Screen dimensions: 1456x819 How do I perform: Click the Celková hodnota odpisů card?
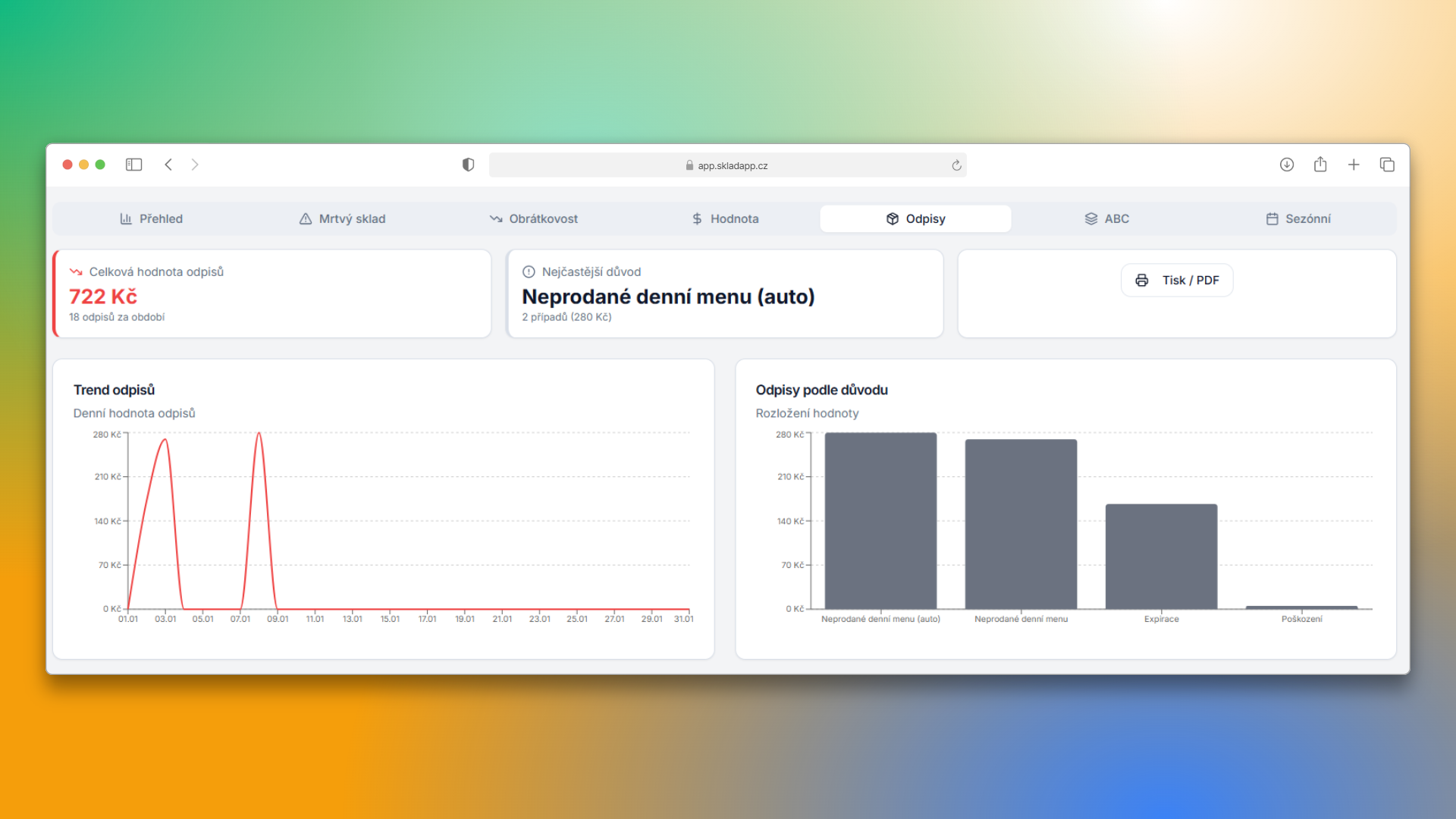[x=272, y=293]
